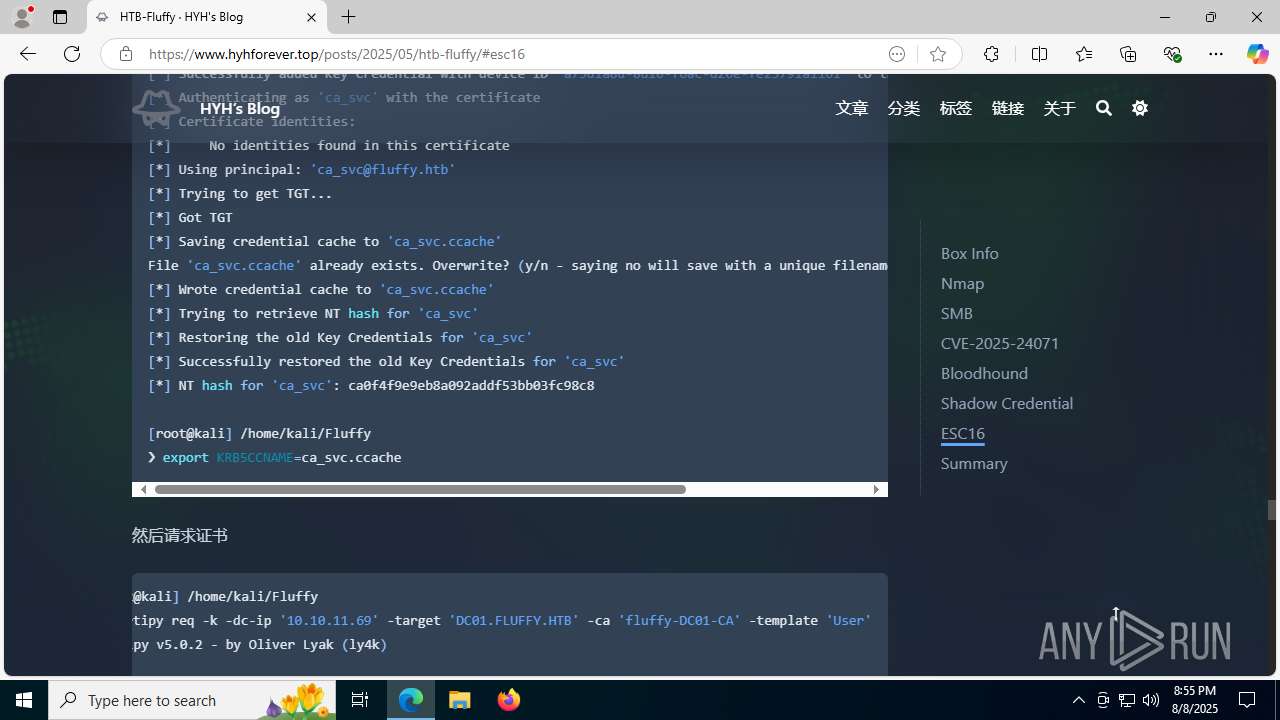Open the Action Center notifications icon
The image size is (1280, 720).
click(x=1248, y=700)
